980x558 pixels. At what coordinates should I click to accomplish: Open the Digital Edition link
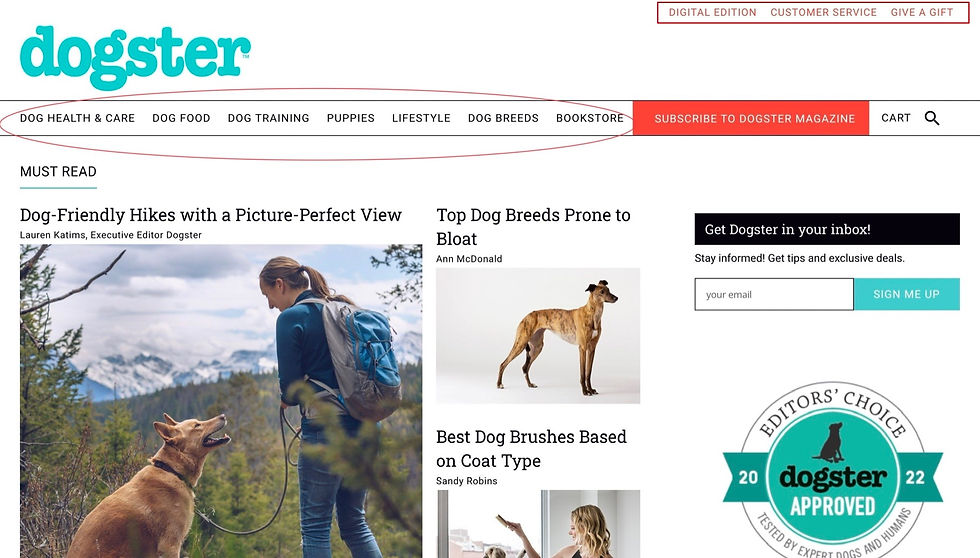[712, 12]
